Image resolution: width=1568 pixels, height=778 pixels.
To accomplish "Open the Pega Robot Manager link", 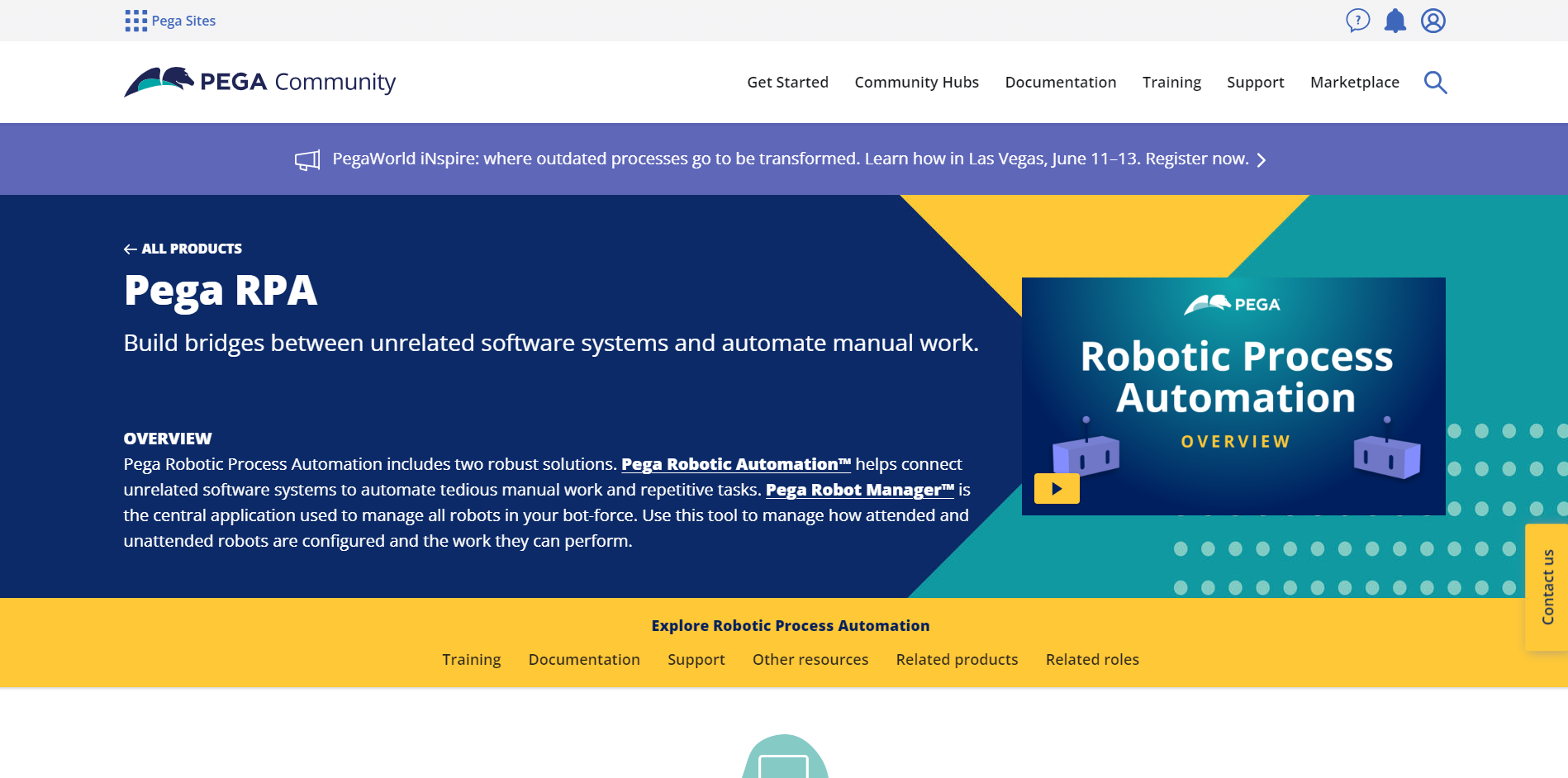I will [860, 490].
